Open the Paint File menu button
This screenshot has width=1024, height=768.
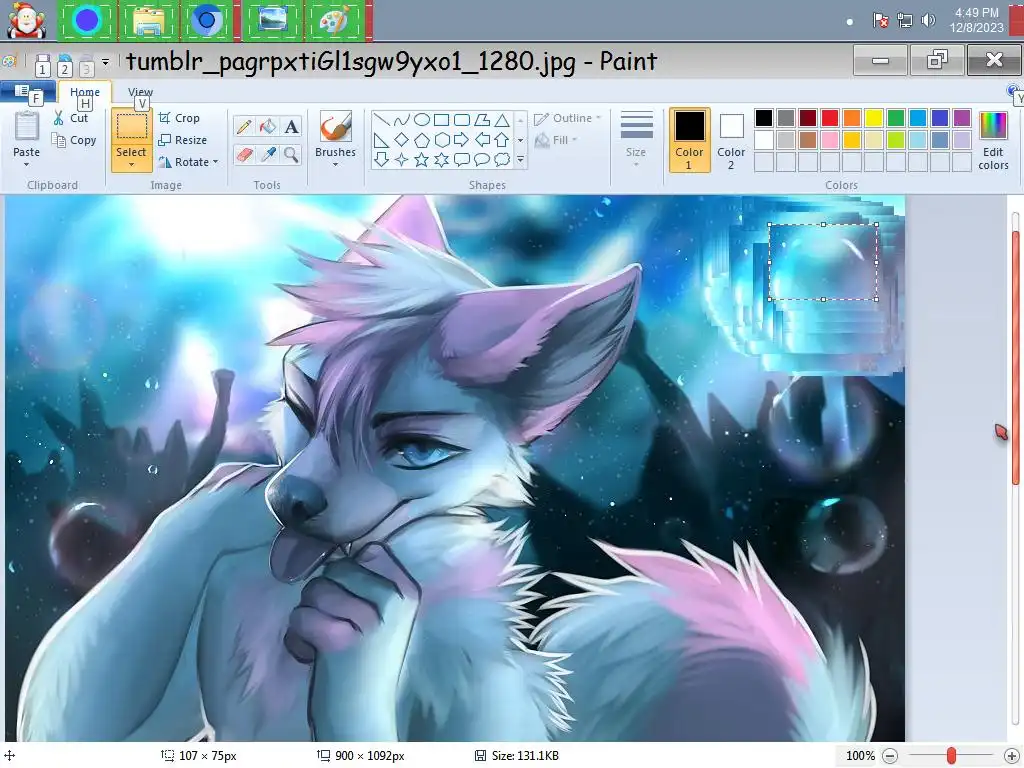point(27,91)
